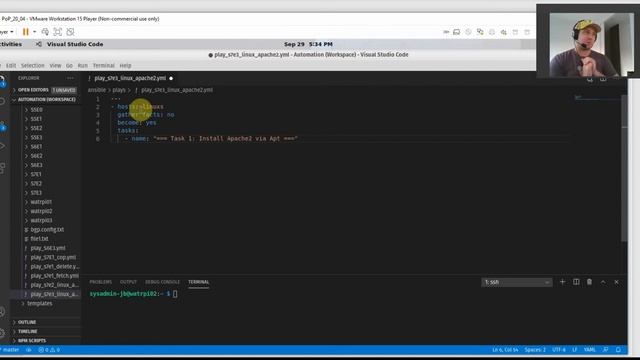Open the VMware Player menu dropdown
This screenshot has height=360, width=640.
pos(7,32)
